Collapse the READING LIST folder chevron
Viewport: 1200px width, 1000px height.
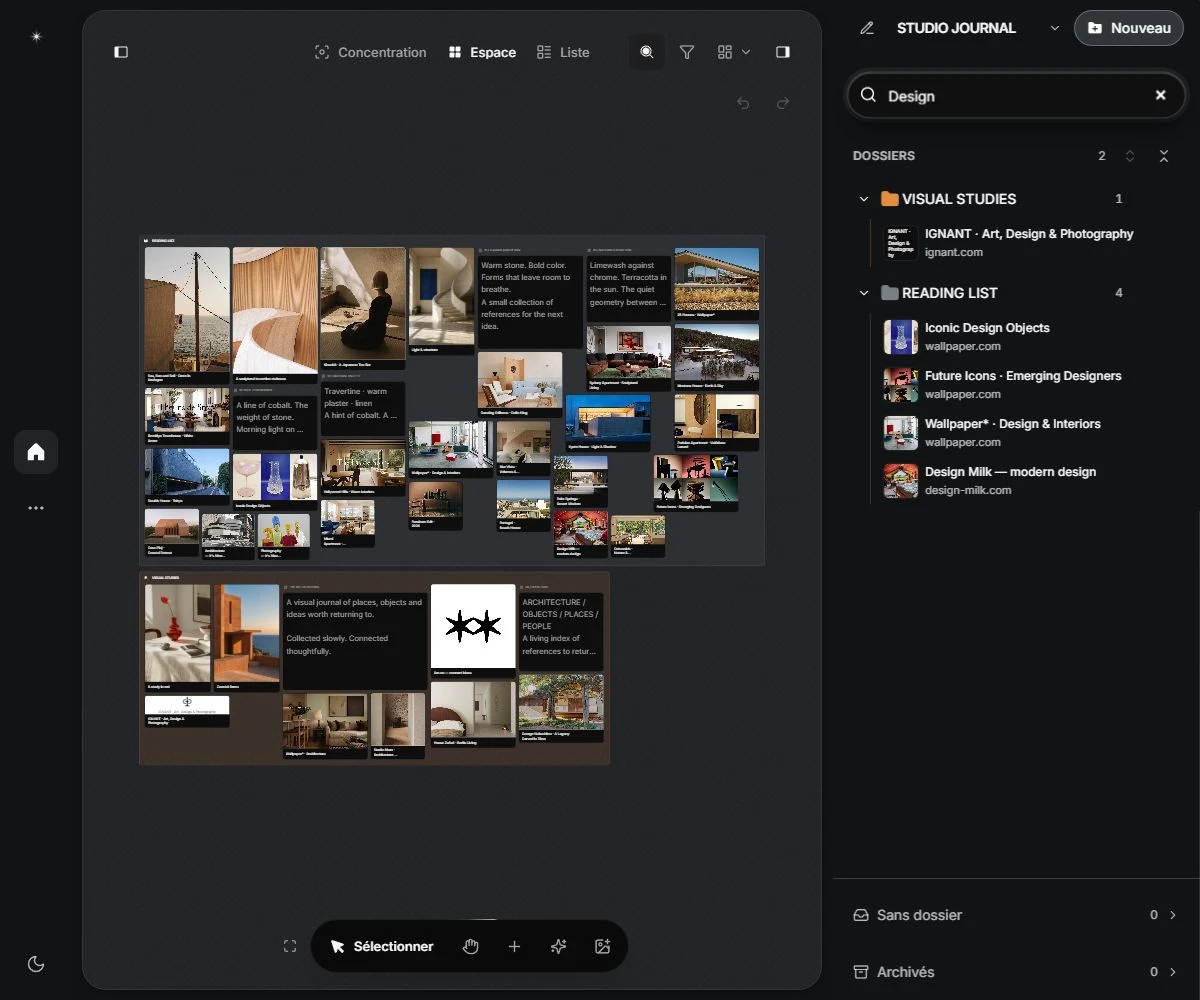(864, 293)
